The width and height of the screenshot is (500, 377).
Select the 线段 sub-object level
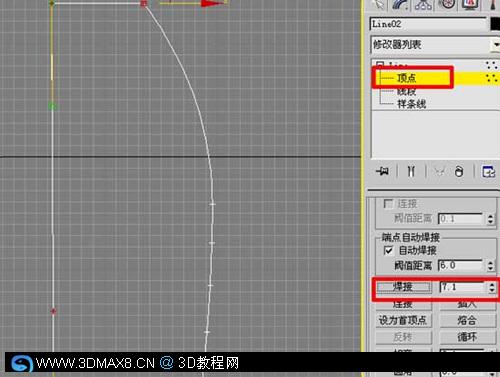pos(406,91)
